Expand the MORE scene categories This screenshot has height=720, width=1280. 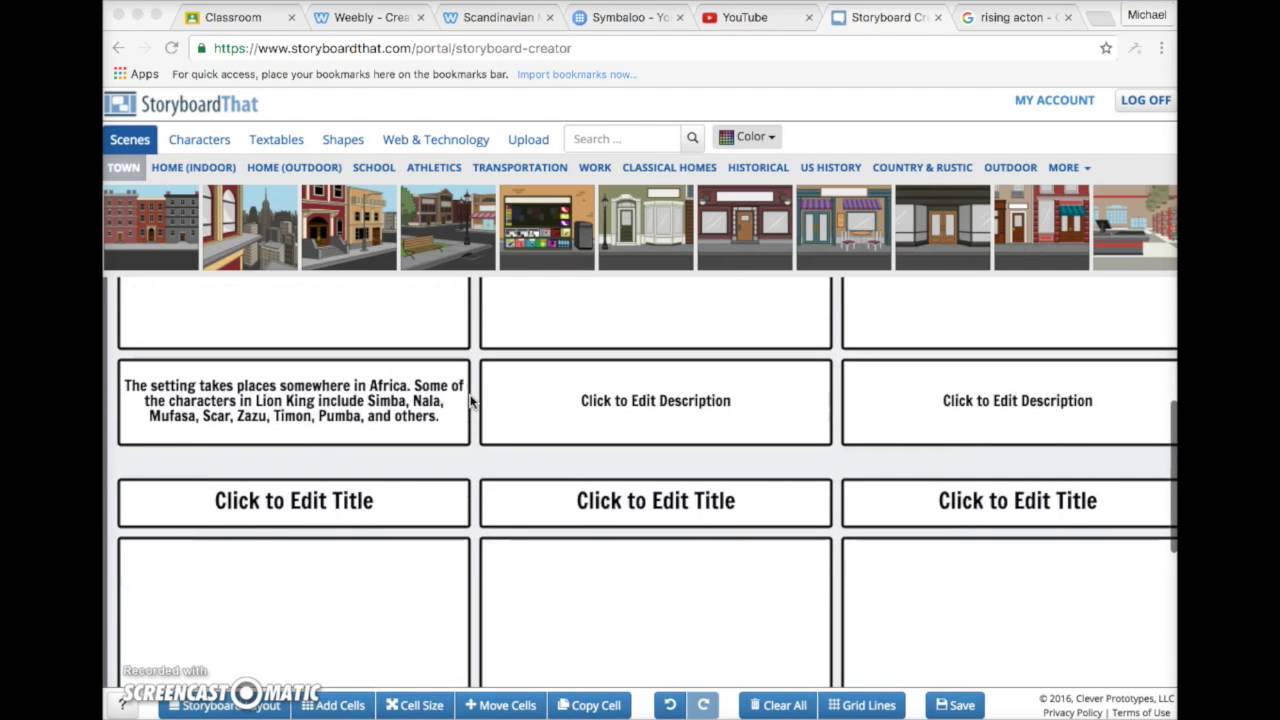(1069, 168)
